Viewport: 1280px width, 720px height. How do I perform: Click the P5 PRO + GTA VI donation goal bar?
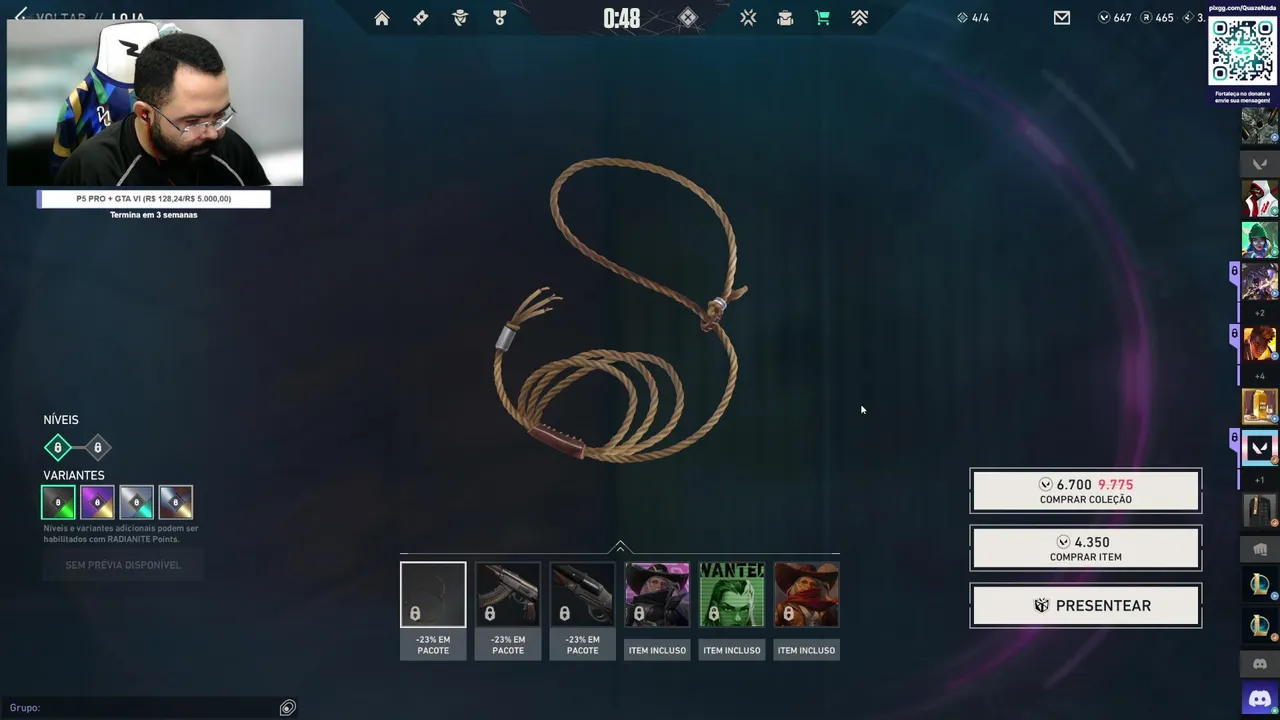(154, 199)
